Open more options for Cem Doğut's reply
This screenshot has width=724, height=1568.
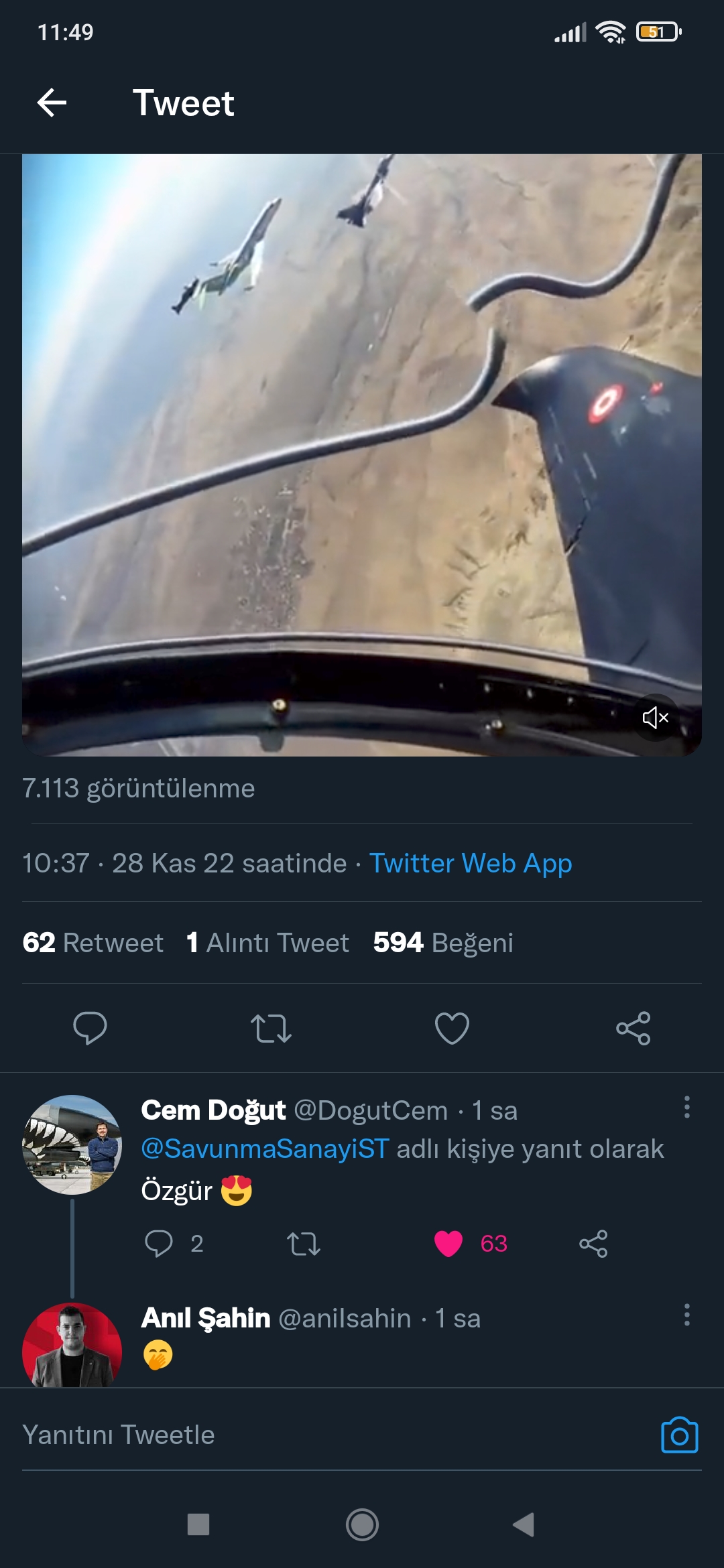686,1108
